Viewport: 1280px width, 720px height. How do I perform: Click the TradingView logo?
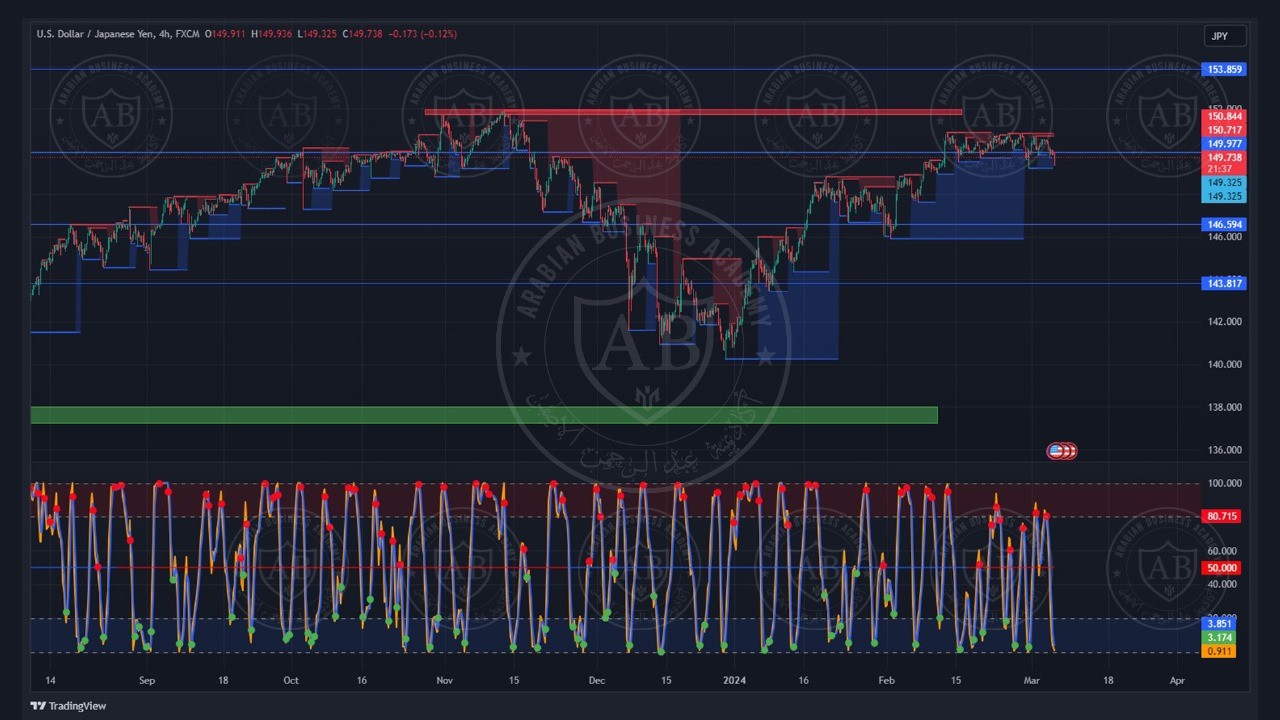click(68, 706)
